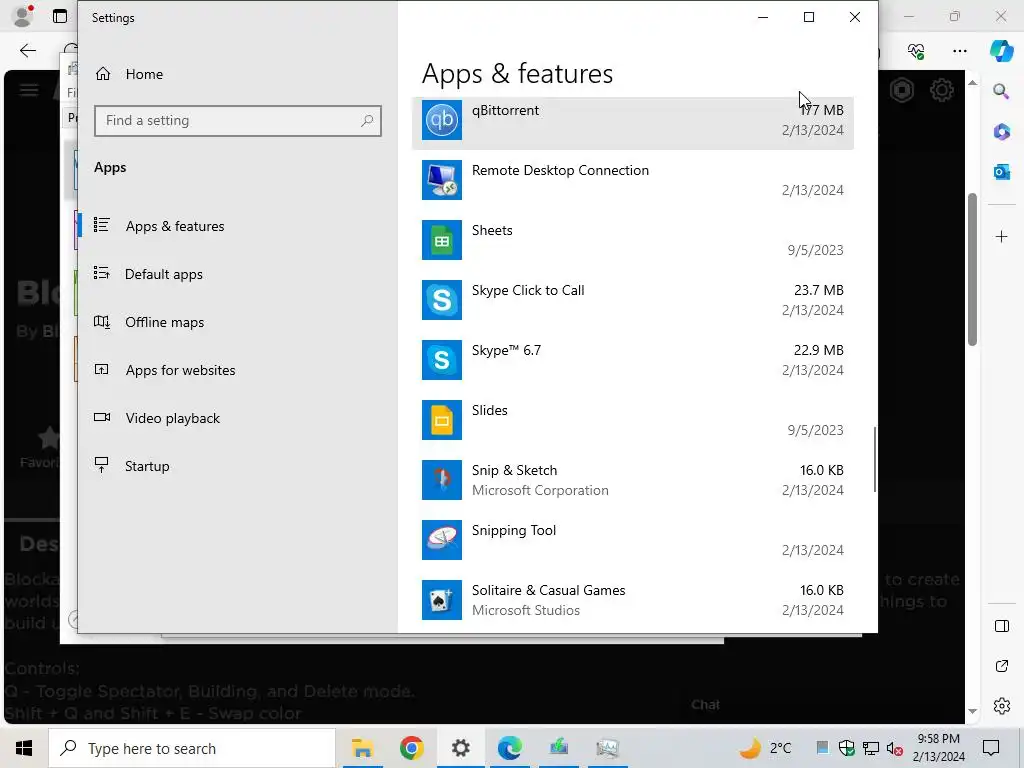
Task: Click the Edge back arrow button
Action: coord(28,51)
